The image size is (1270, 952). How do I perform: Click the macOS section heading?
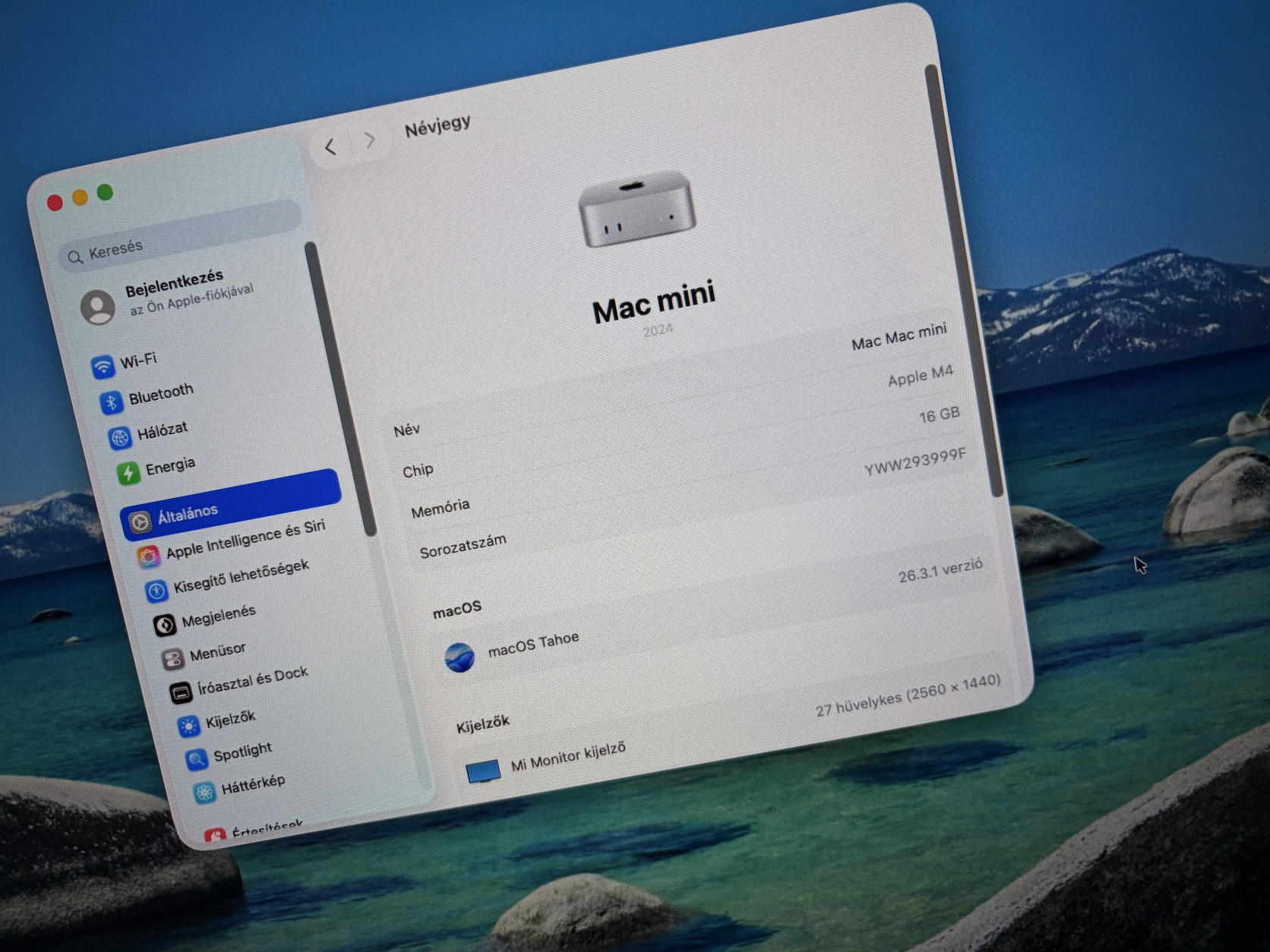click(457, 609)
